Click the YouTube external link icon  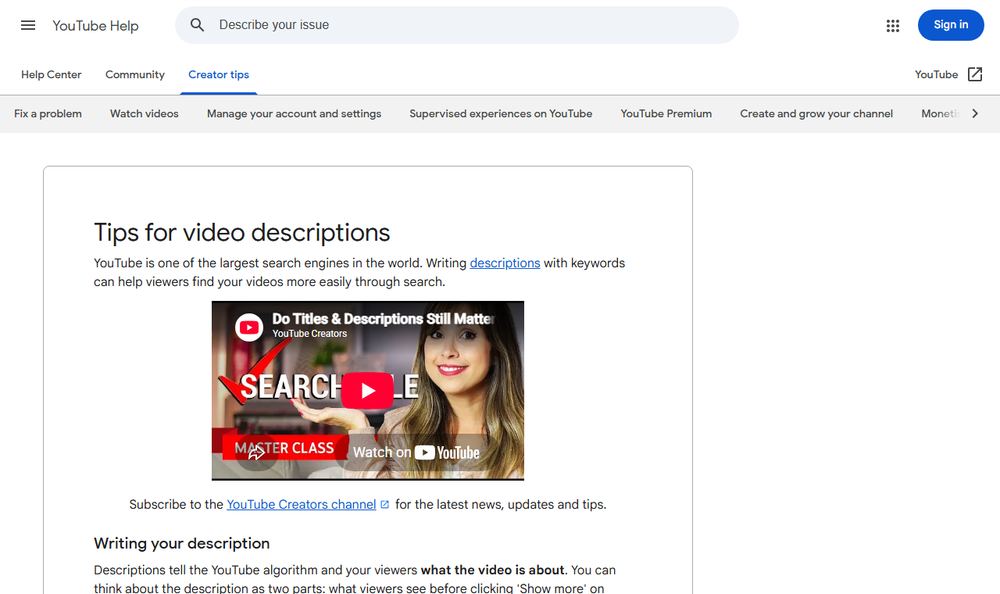click(974, 74)
